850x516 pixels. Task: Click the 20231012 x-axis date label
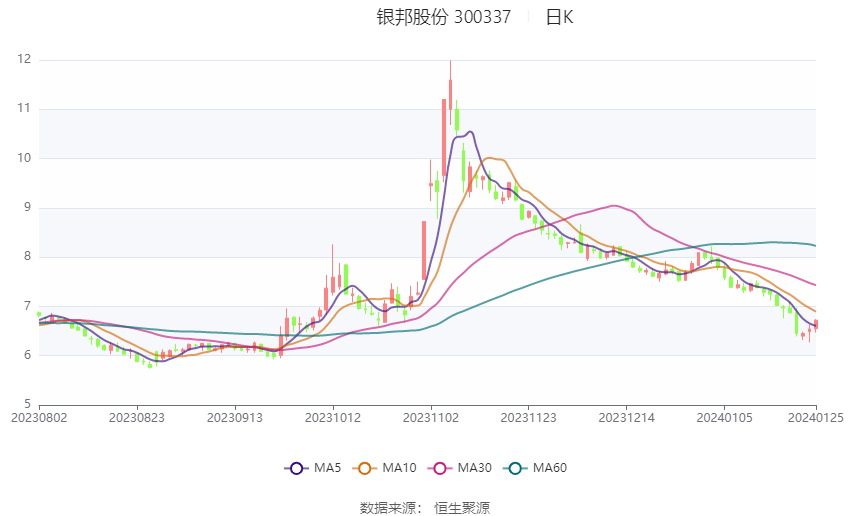click(x=333, y=418)
